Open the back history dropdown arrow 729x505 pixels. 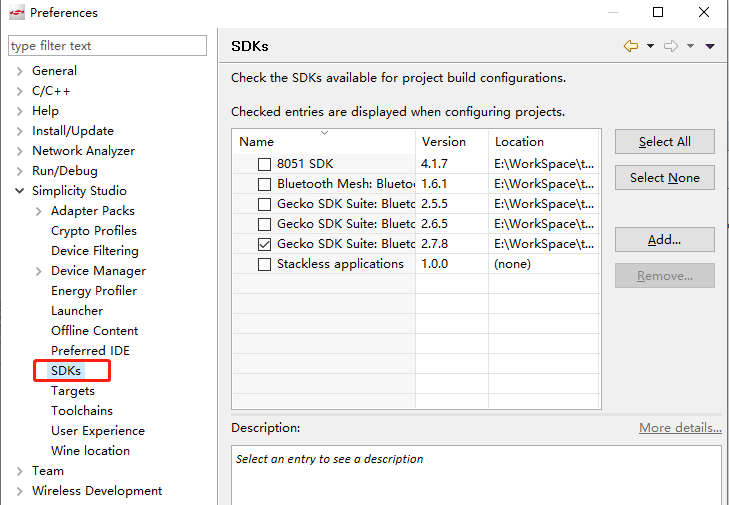click(650, 46)
